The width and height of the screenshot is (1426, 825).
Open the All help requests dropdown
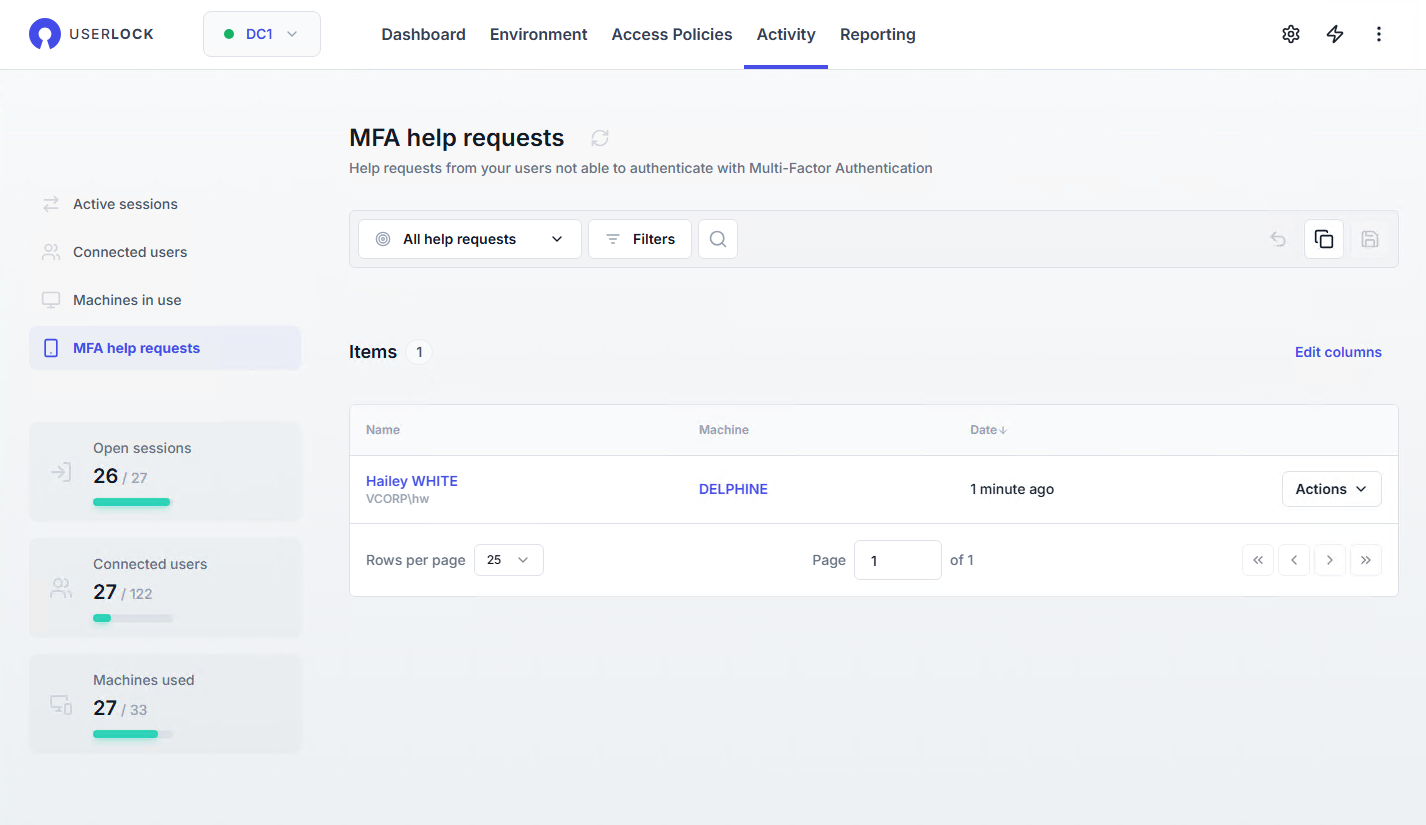tap(469, 239)
